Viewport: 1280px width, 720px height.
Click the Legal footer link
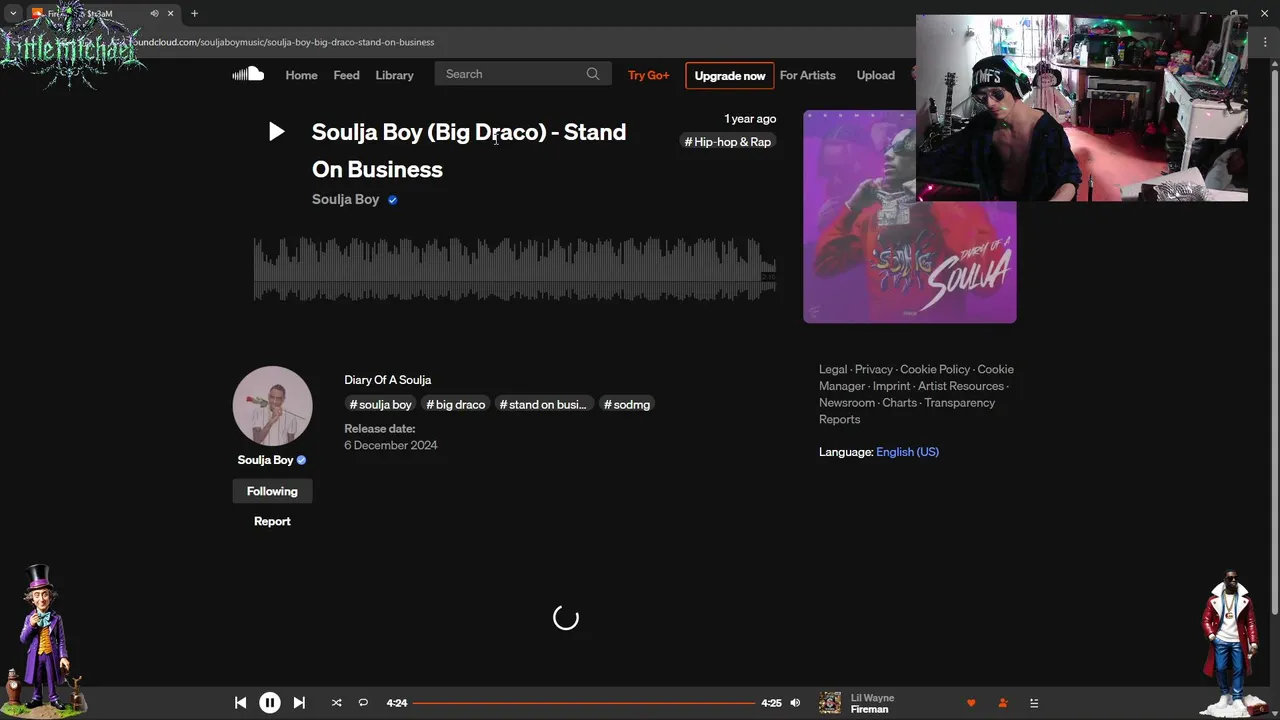[833, 369]
